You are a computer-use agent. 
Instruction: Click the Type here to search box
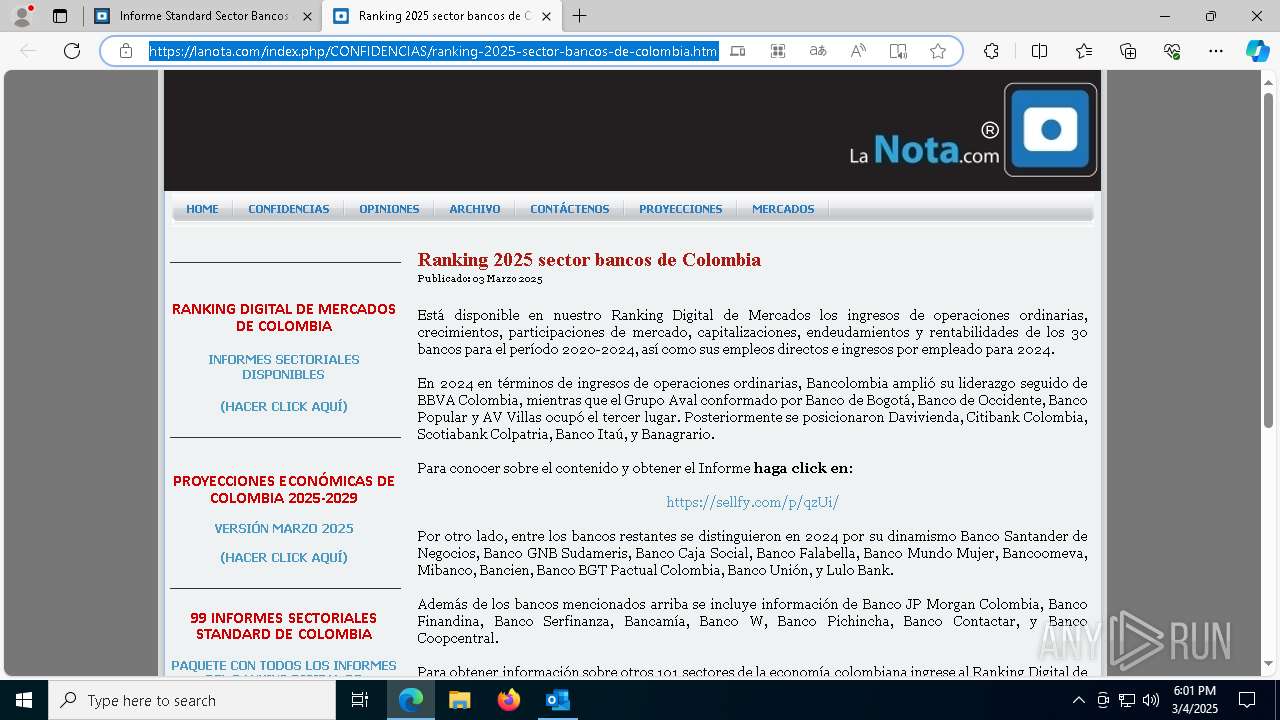tap(192, 700)
